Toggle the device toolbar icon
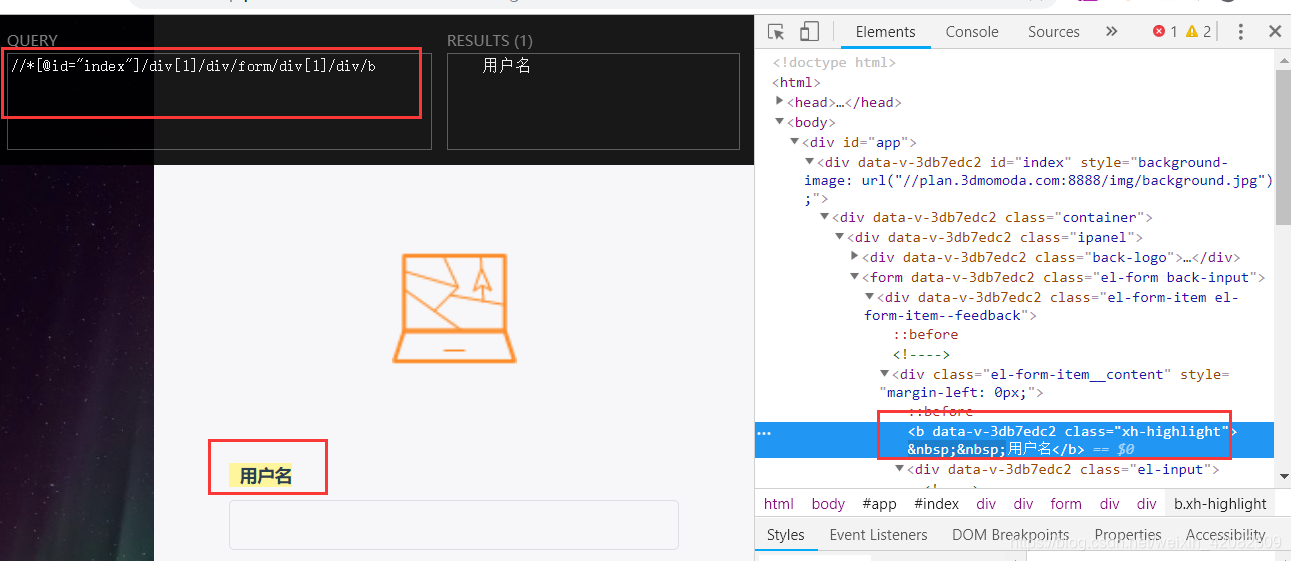Image resolution: width=1291 pixels, height=561 pixels. click(809, 32)
